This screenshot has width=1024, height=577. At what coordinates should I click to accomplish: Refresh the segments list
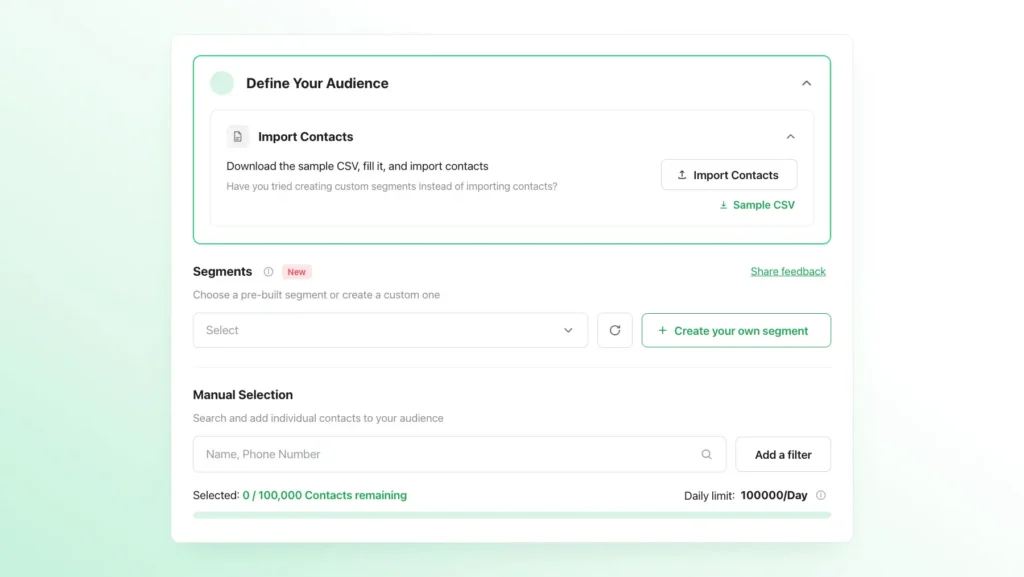click(x=615, y=330)
